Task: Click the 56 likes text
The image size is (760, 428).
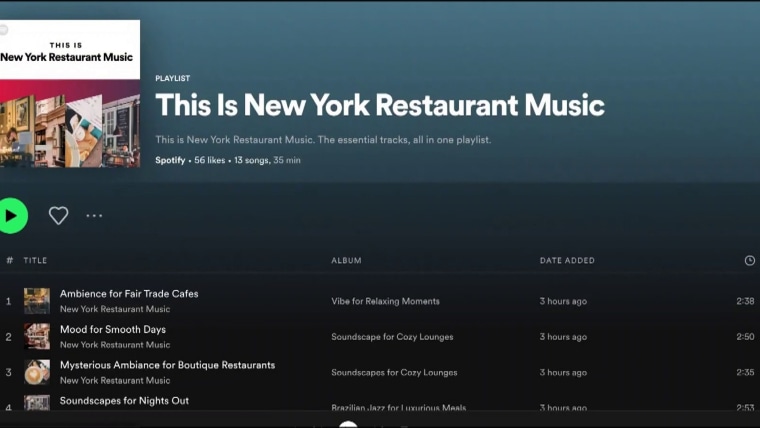Action: [209, 160]
